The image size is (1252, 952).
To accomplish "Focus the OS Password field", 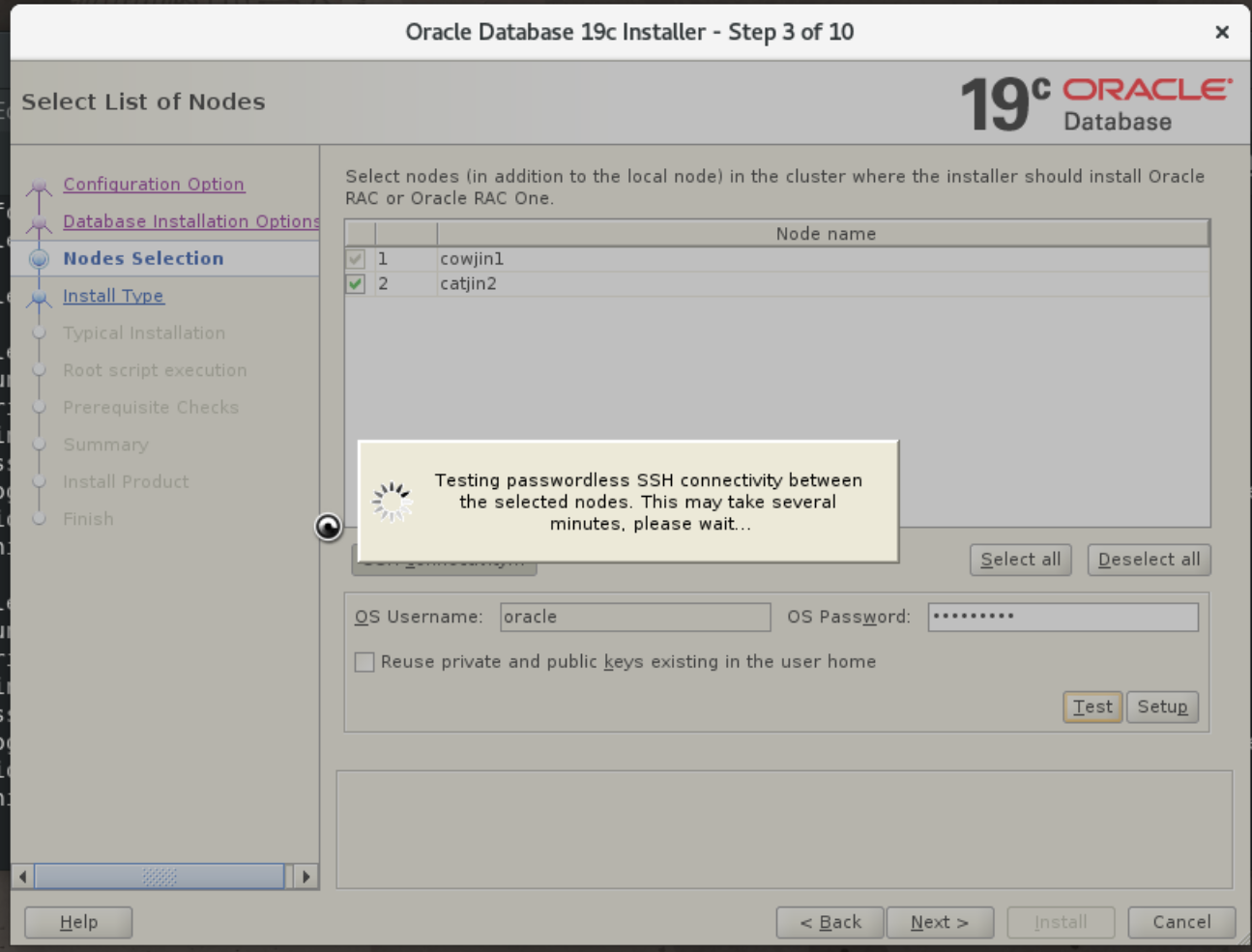I will 1063,617.
